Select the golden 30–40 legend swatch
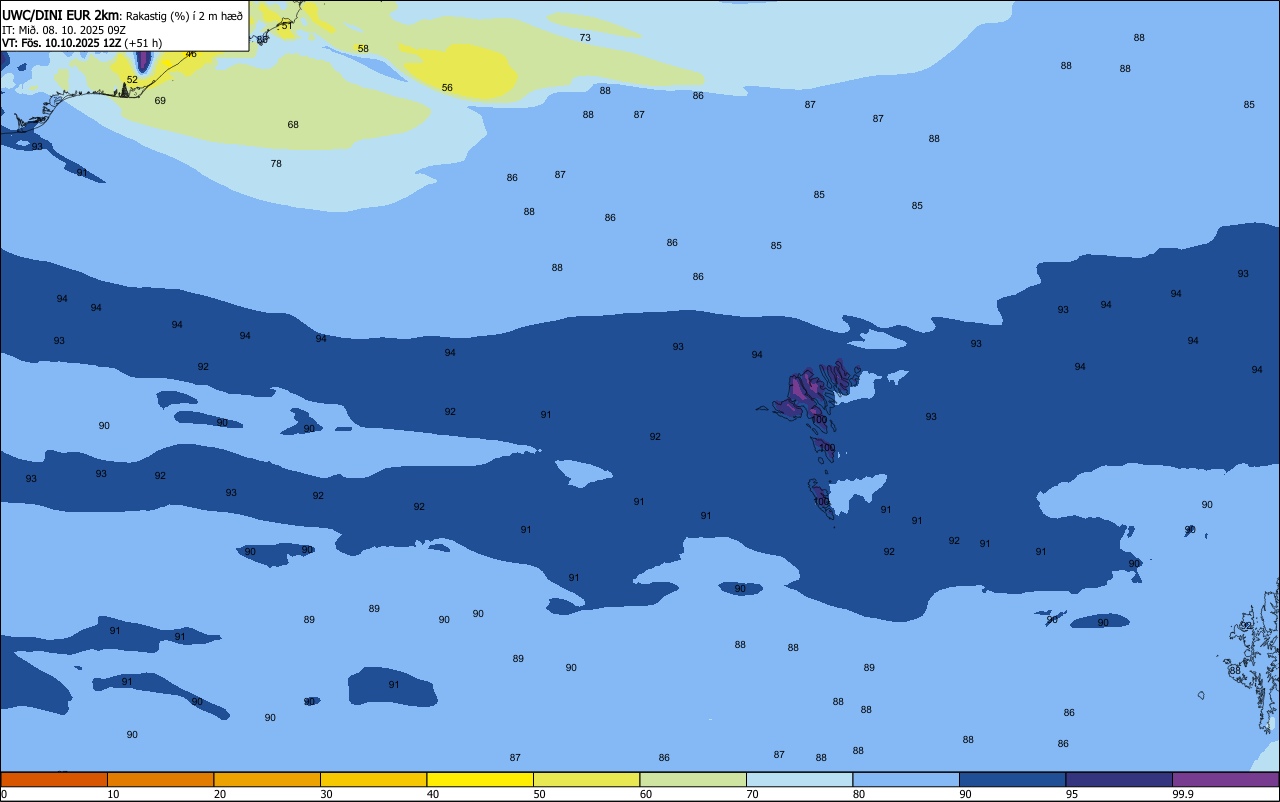This screenshot has height=802, width=1280. [x=373, y=779]
